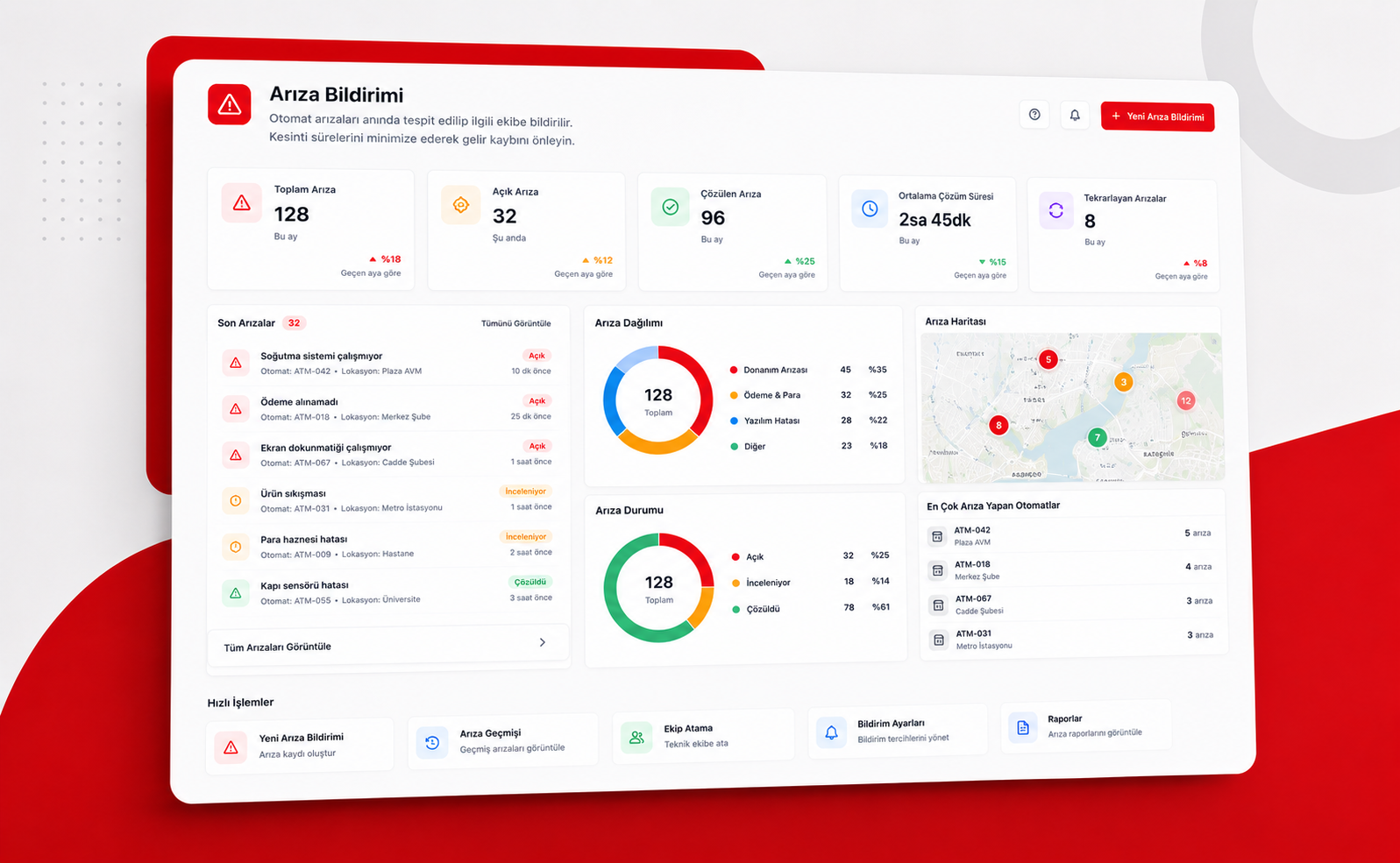Click the orange icon beside Para haznesi hatası

236,547
